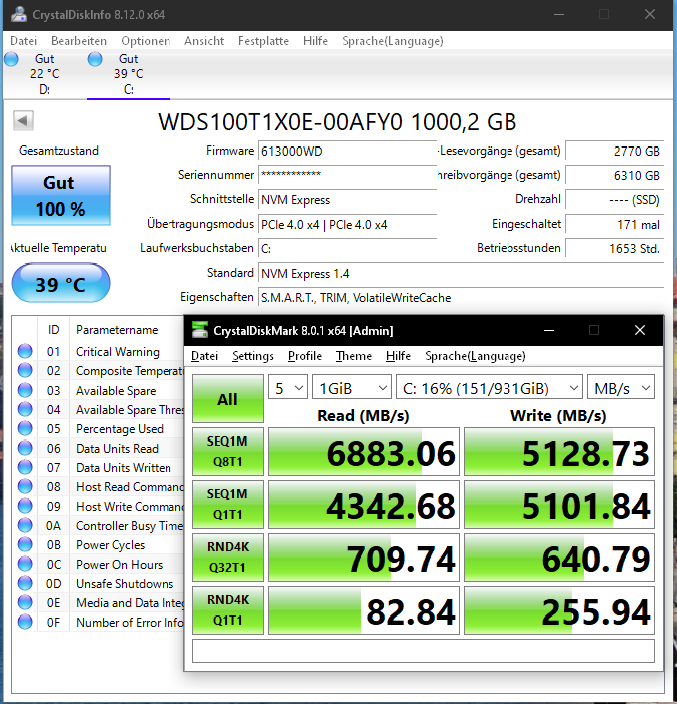The image size is (677, 704).
Task: Click the status orb for Power Cycles
Action: tap(25, 544)
